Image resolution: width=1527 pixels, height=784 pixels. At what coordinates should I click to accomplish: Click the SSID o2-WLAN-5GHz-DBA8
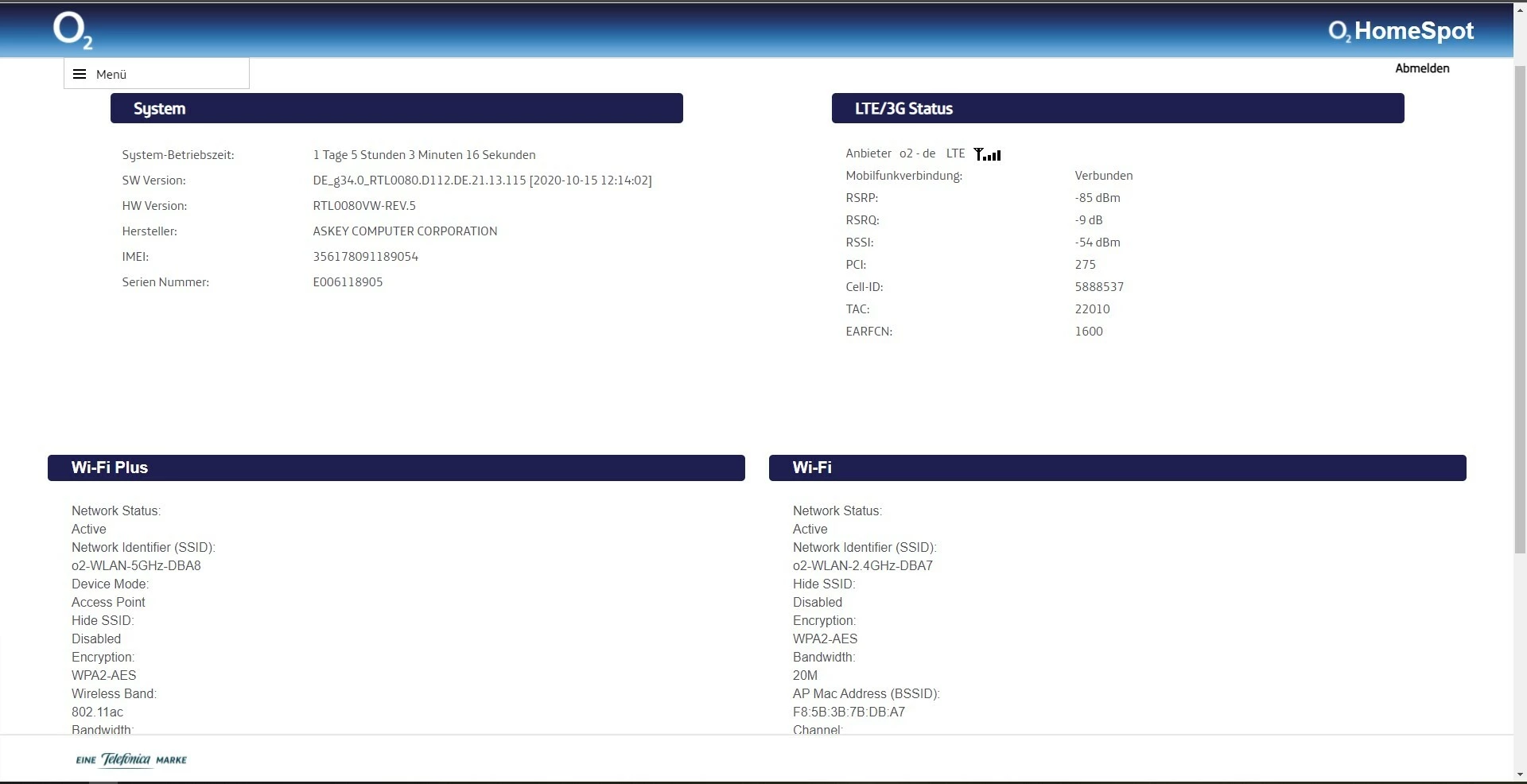pos(136,566)
